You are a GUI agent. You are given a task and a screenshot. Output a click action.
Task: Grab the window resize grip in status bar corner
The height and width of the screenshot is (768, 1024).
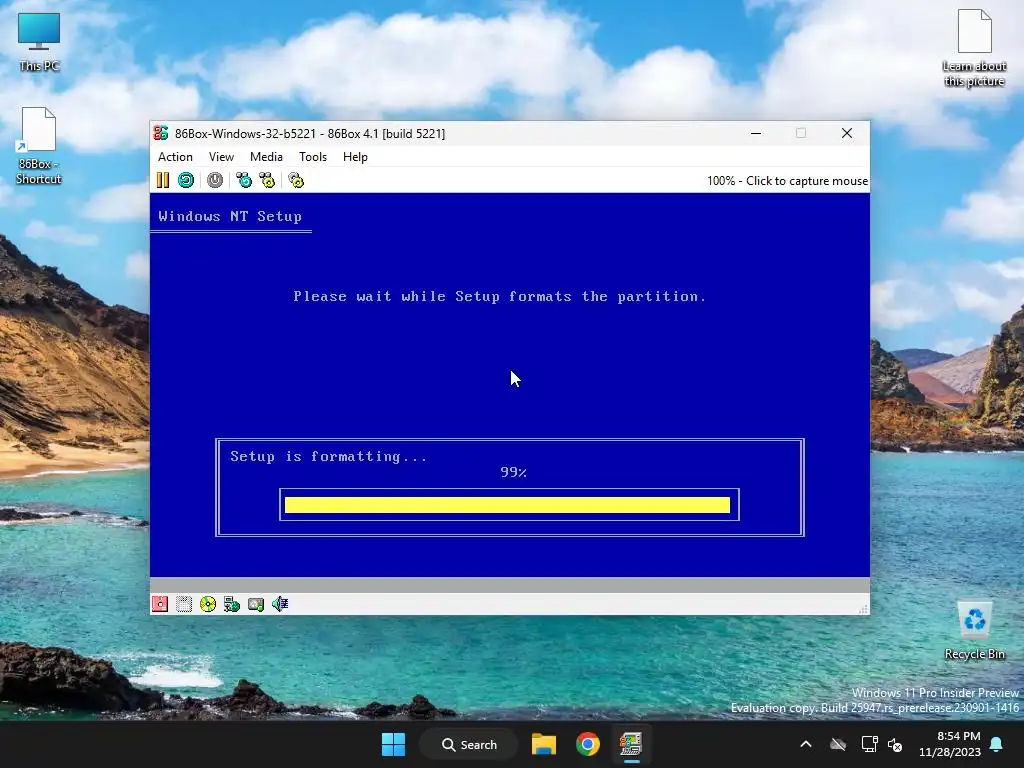click(x=863, y=609)
